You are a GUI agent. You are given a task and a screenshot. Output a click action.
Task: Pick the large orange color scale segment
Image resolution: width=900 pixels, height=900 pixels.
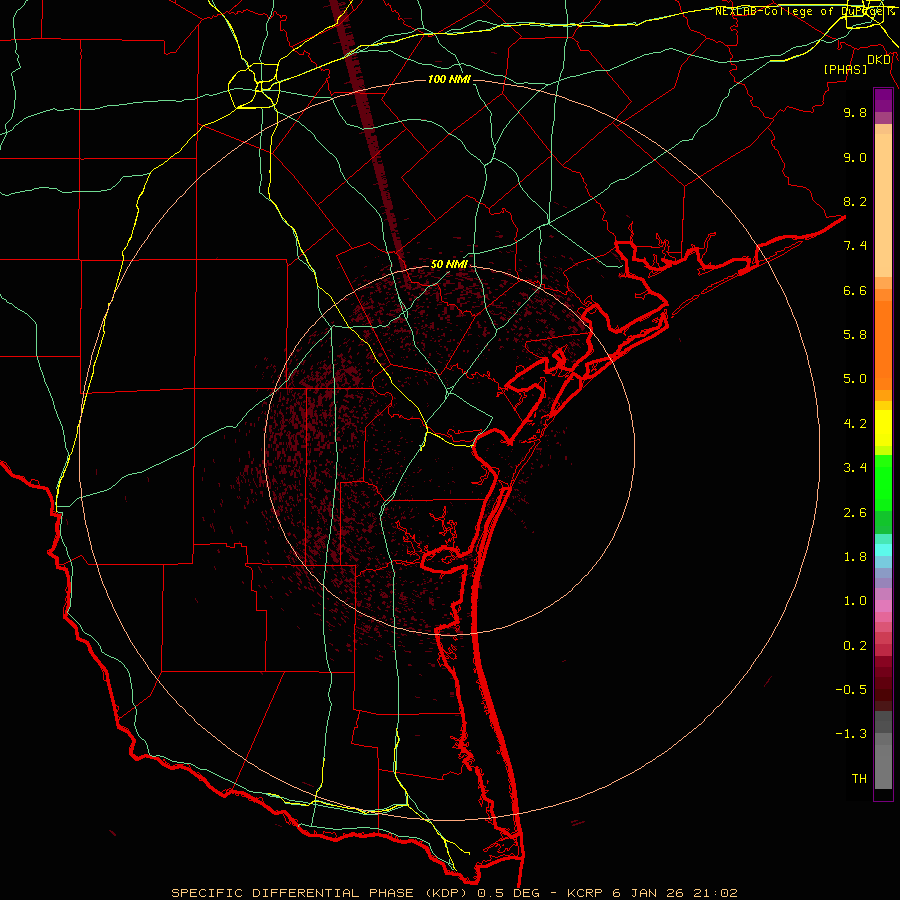tap(883, 346)
